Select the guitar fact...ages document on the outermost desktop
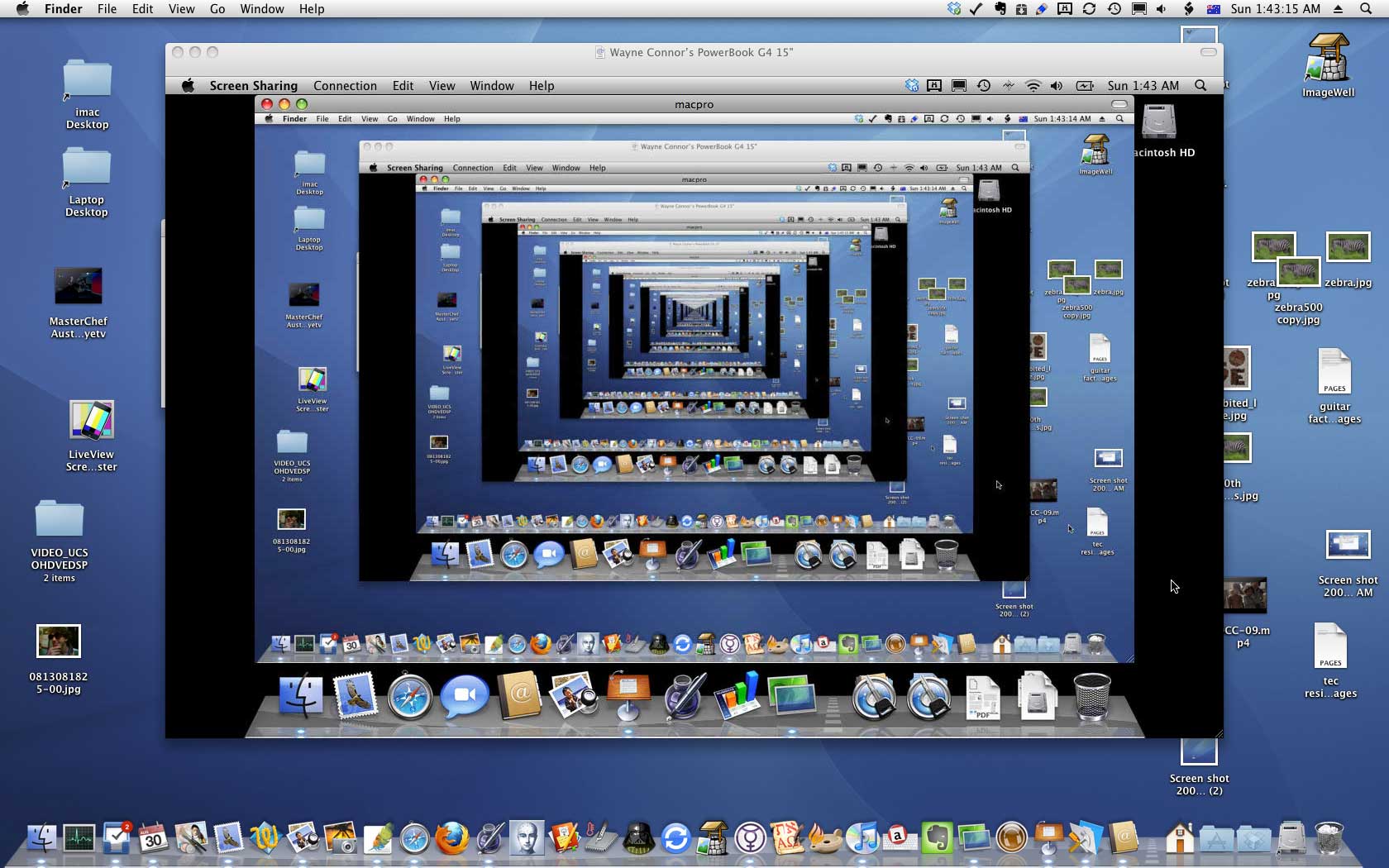Image resolution: width=1389 pixels, height=868 pixels. click(x=1334, y=387)
